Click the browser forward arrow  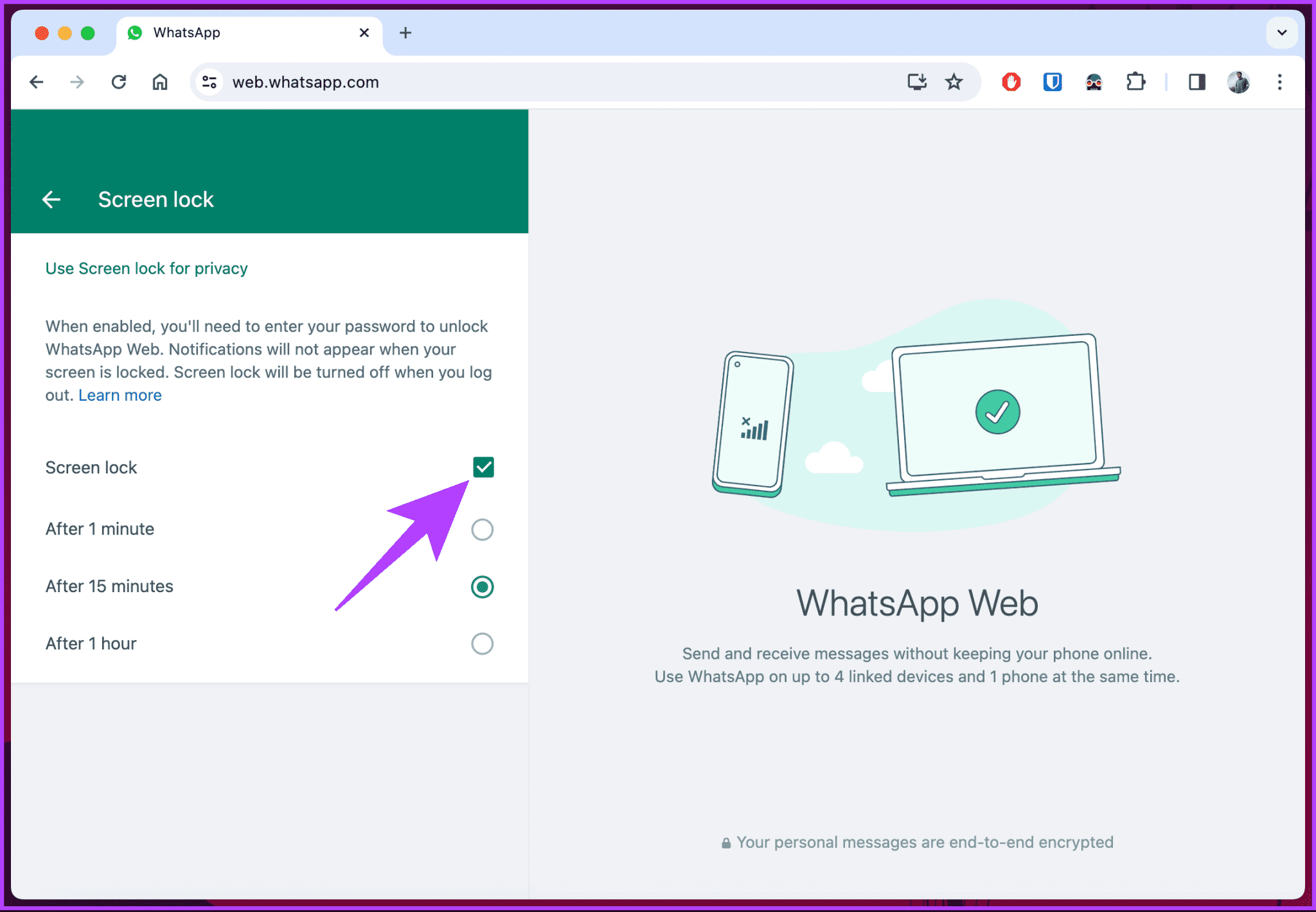(x=77, y=82)
